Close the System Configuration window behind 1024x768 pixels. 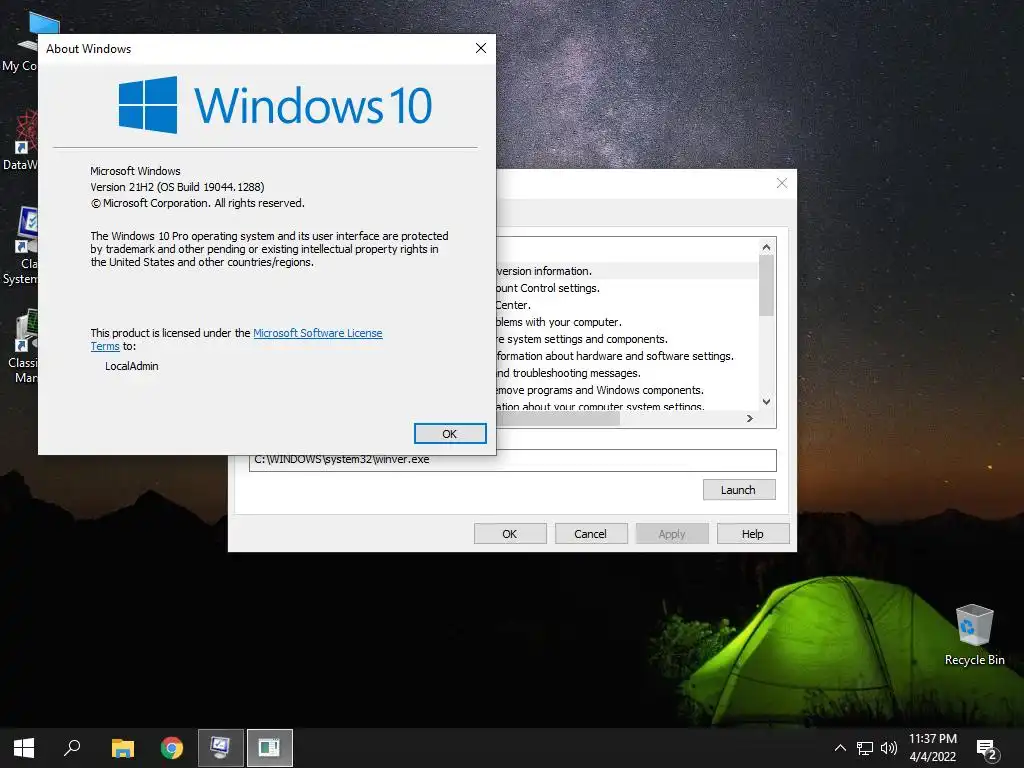[x=782, y=184]
